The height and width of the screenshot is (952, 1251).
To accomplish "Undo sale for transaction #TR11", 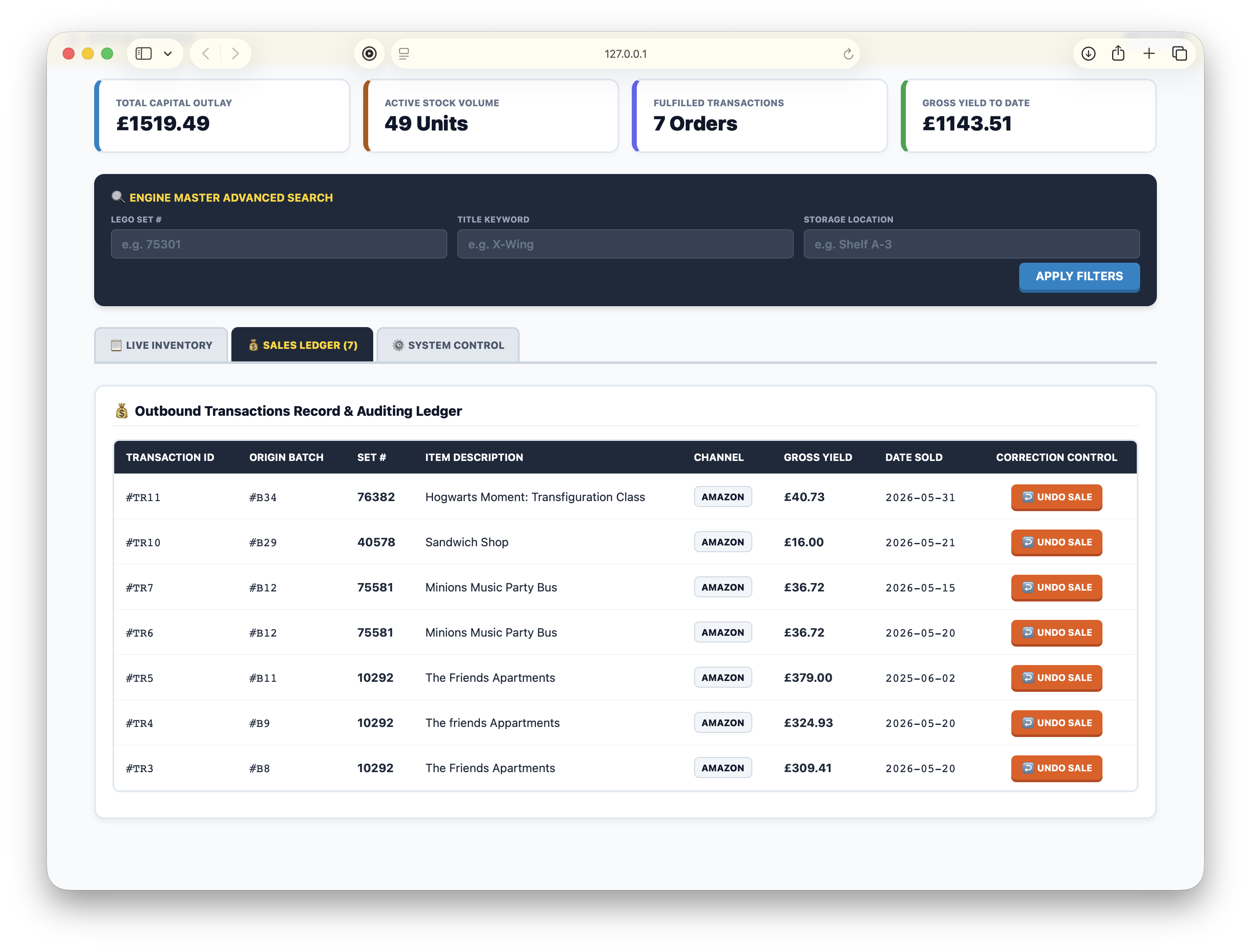I will (1056, 497).
